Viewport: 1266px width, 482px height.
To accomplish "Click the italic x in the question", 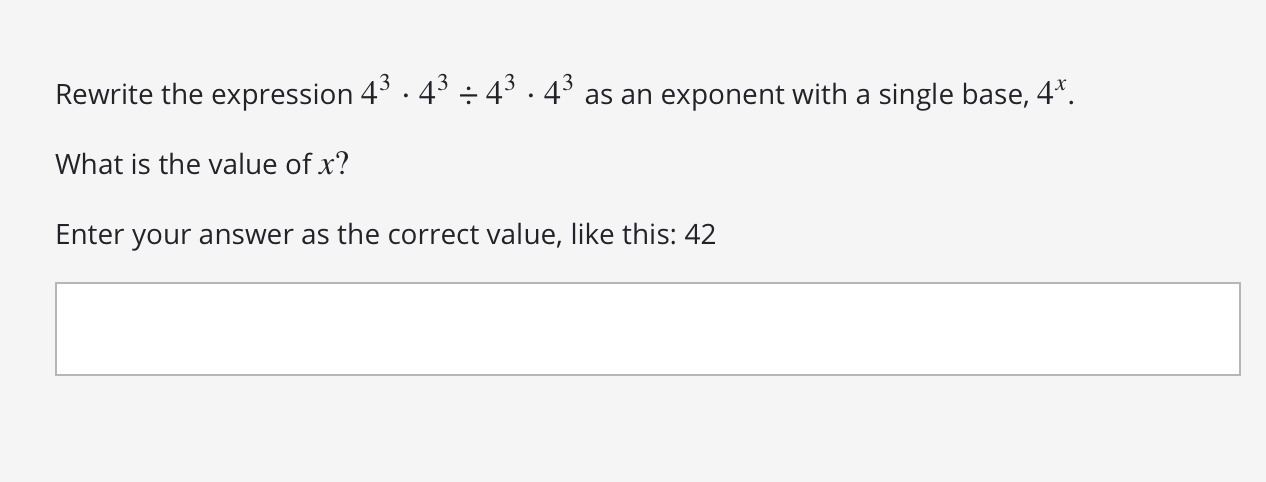I will coord(326,164).
